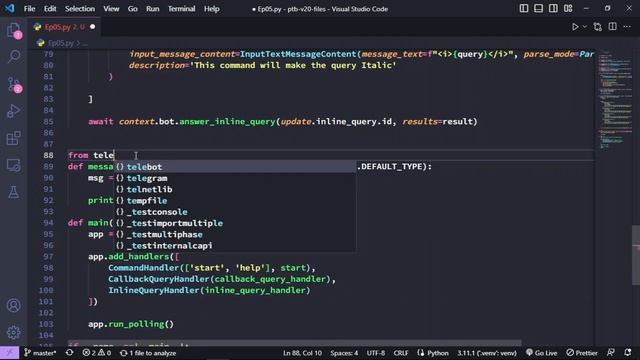Pick _testmultiphase from the autocomplete list
This screenshot has width=640, height=360.
pos(236,234)
